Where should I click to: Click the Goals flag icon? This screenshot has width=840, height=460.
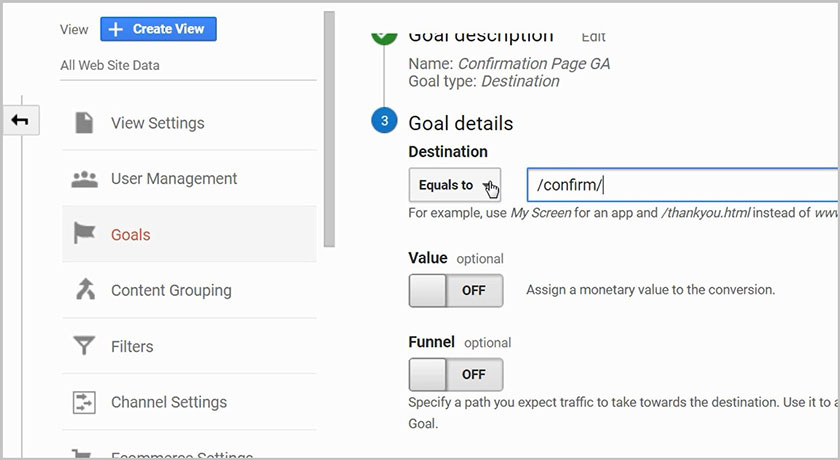point(84,235)
